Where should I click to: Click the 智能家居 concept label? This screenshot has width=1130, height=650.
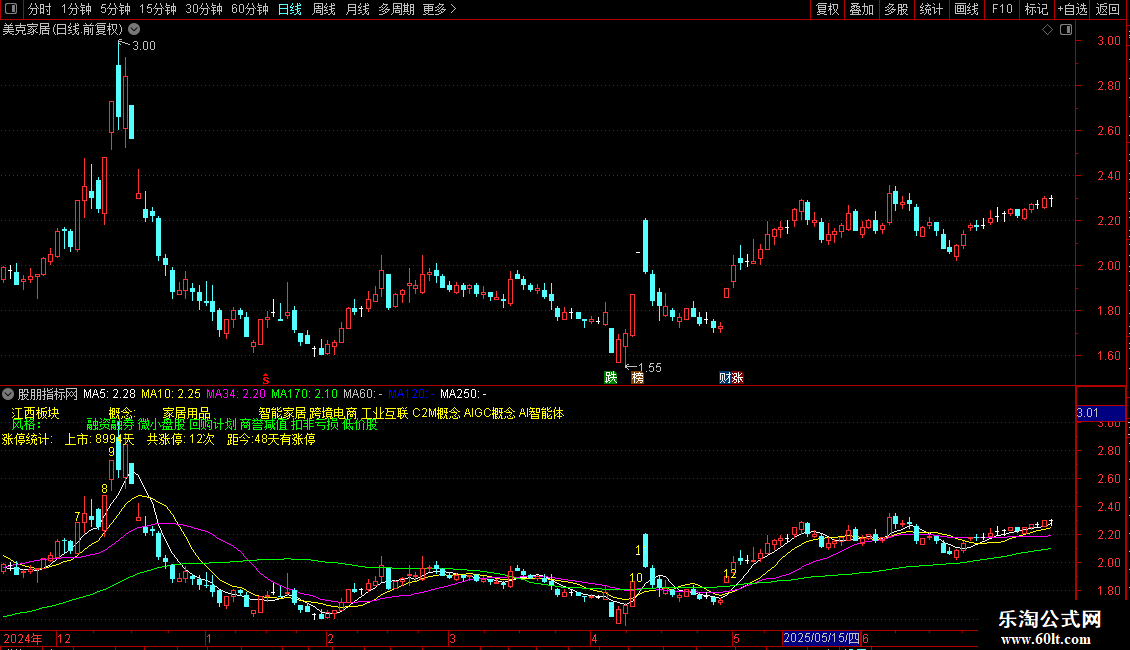(282, 413)
